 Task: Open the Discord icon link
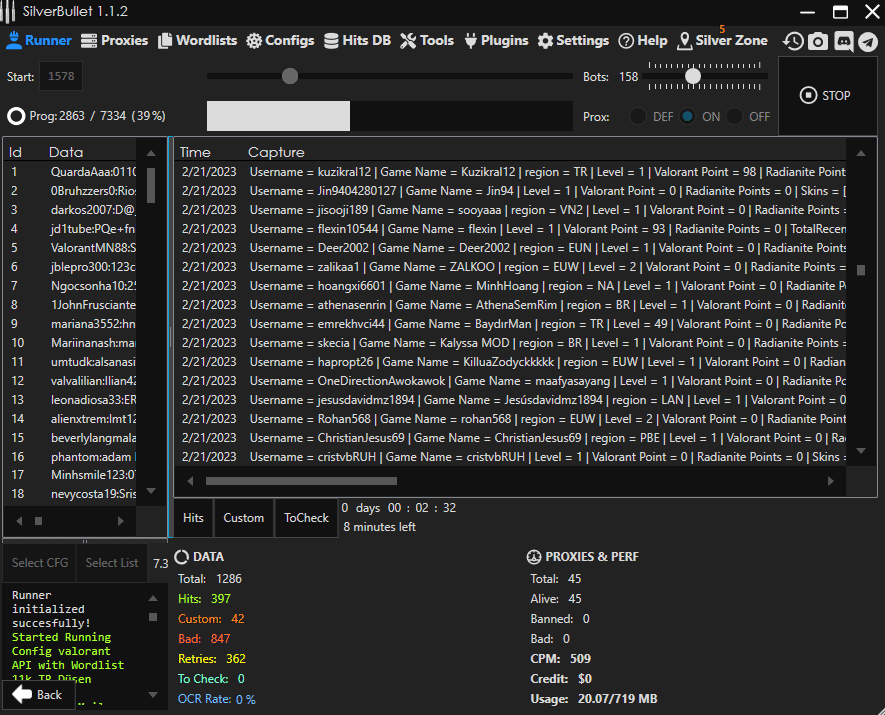(843, 41)
